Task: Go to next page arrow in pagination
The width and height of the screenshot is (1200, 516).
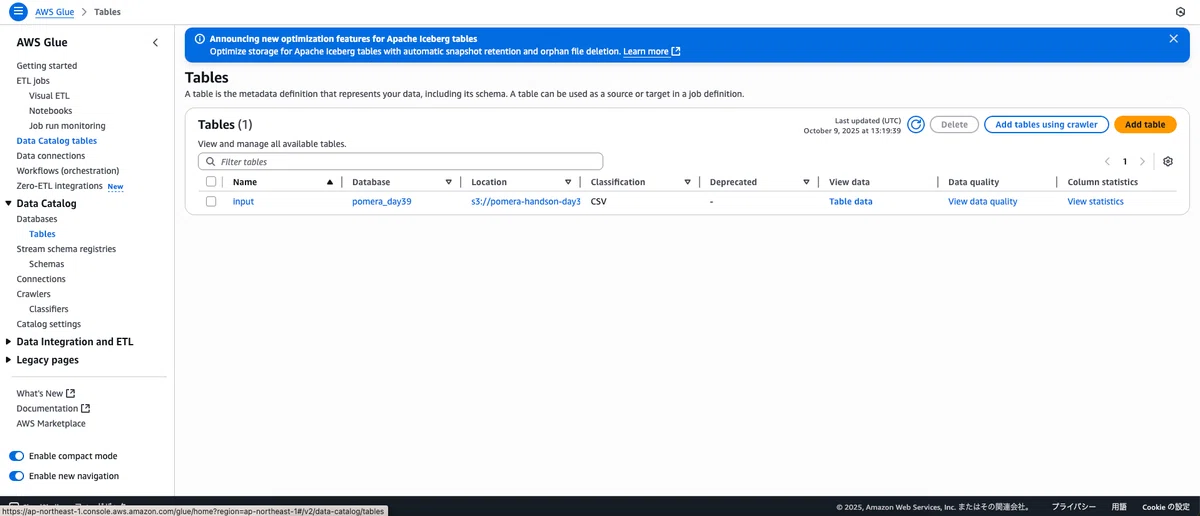Action: tap(1142, 161)
